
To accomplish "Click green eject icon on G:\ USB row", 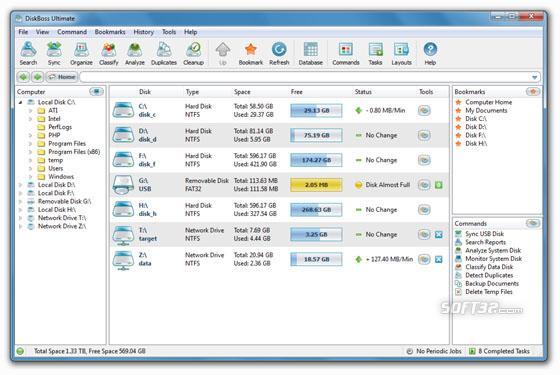I will pyautogui.click(x=439, y=185).
